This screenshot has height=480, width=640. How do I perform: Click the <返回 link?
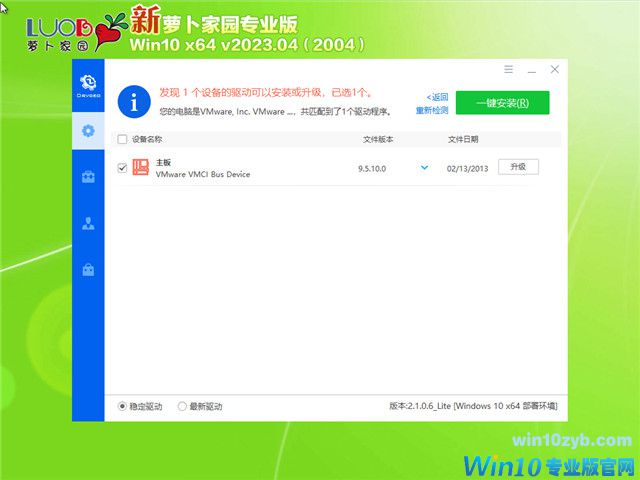(437, 96)
